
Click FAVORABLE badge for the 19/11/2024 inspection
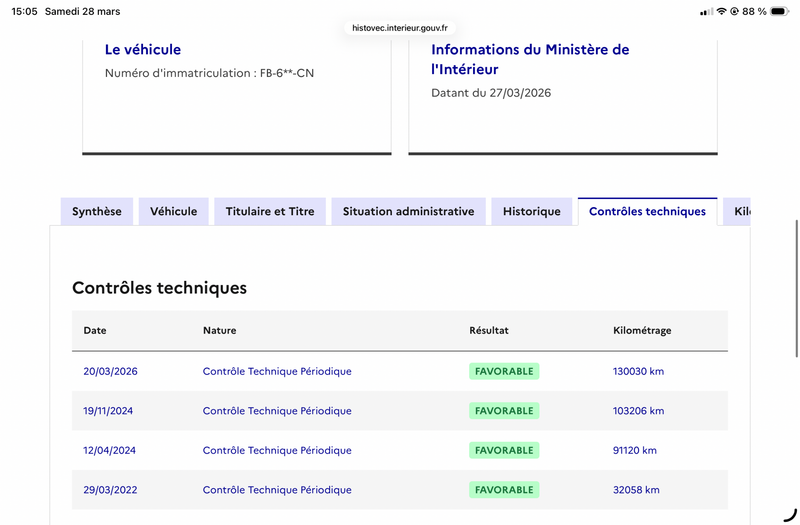point(504,411)
